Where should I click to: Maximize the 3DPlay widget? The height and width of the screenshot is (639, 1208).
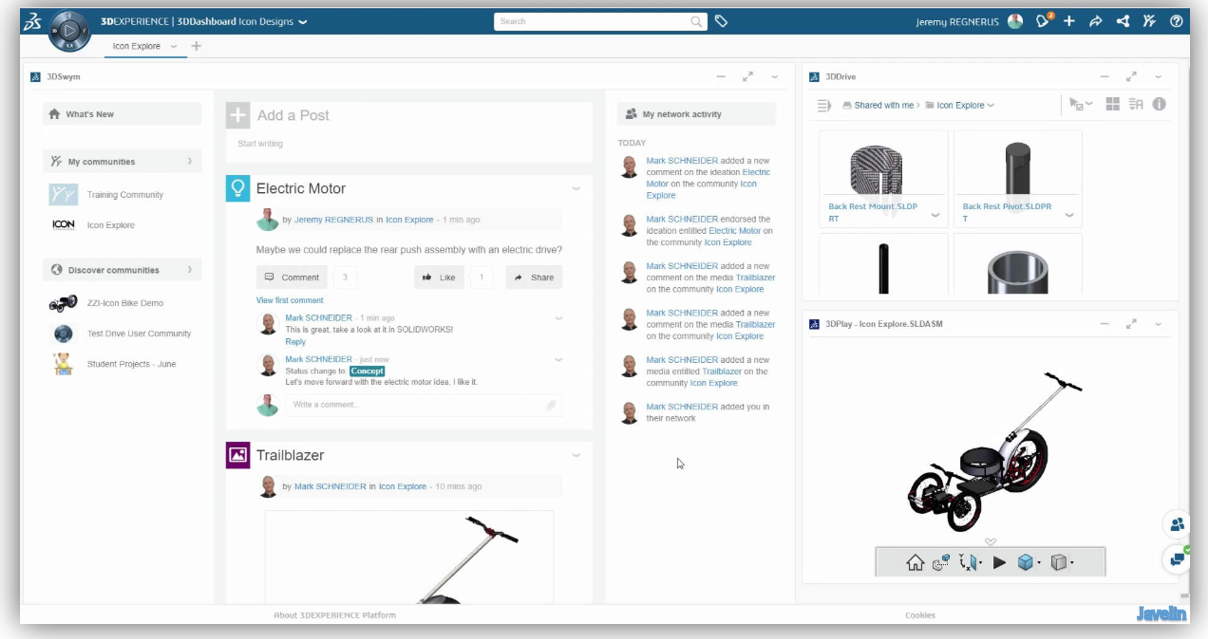(x=1131, y=324)
